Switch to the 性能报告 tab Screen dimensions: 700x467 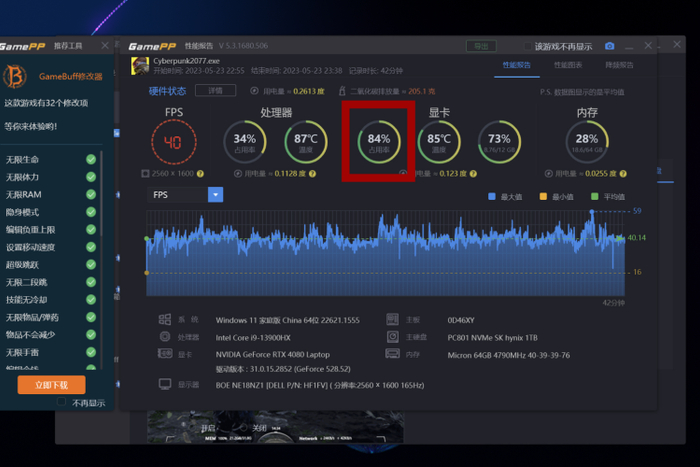click(517, 65)
